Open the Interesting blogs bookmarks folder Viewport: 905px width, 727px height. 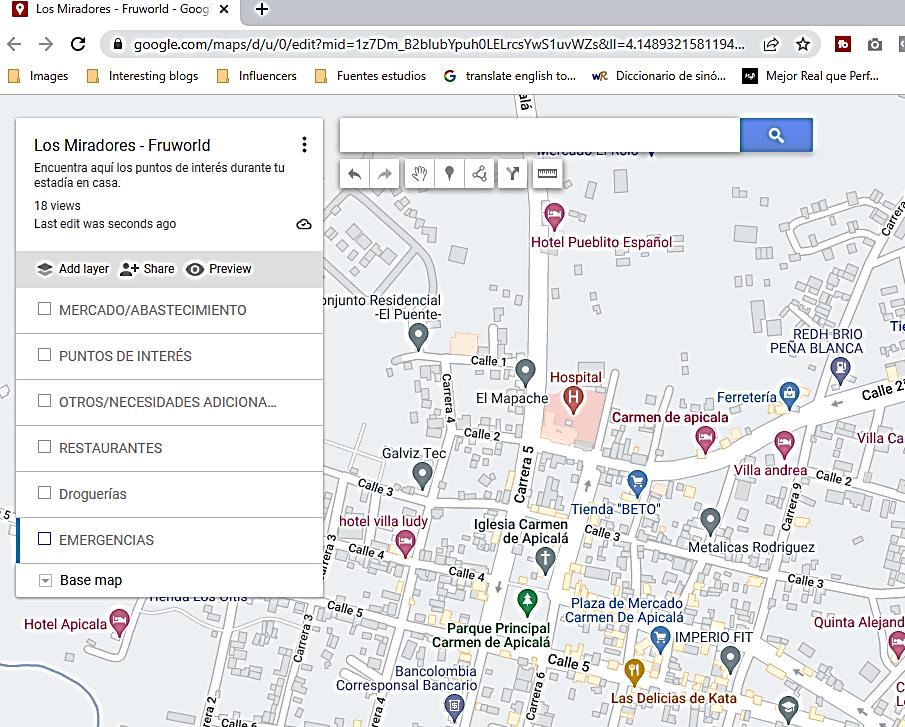(x=142, y=76)
